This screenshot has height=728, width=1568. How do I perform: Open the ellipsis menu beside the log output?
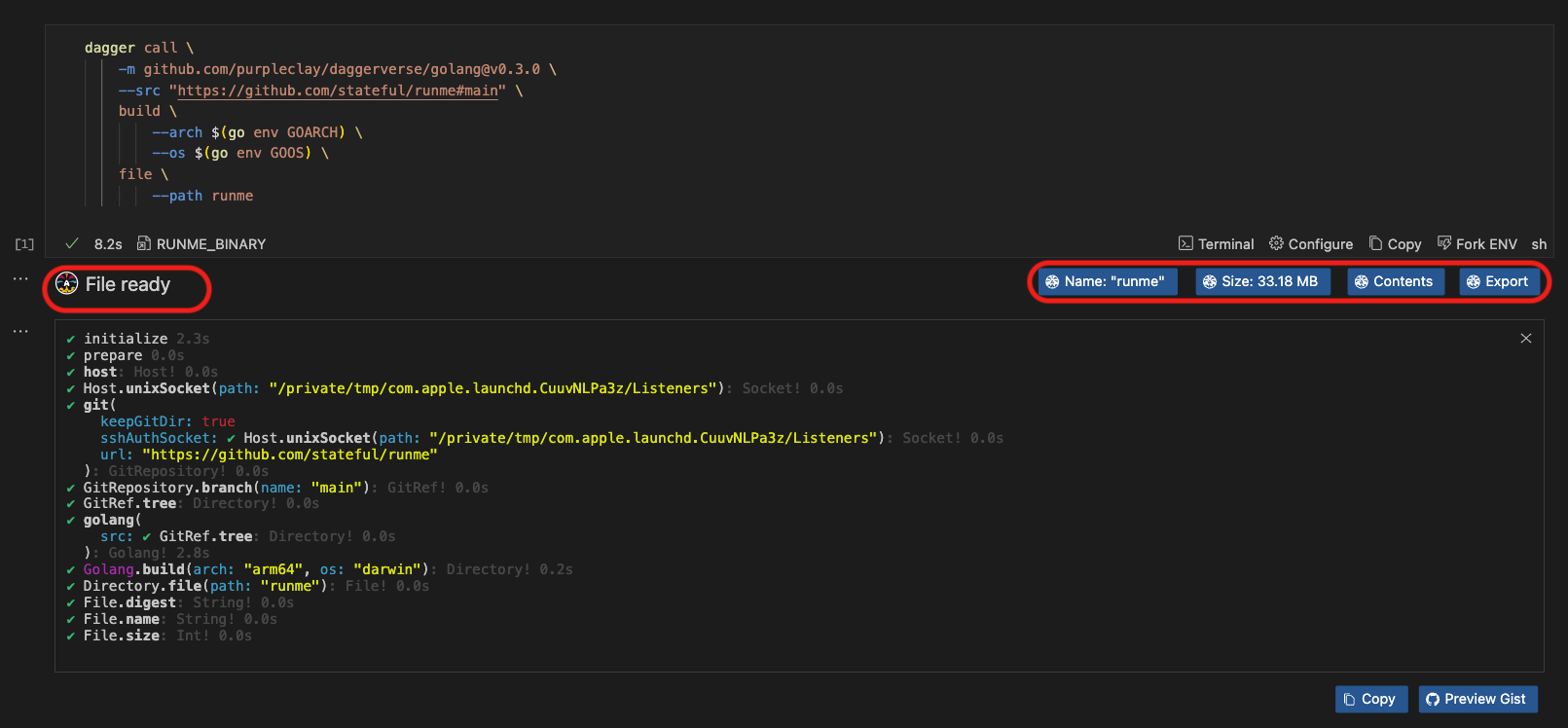point(20,332)
